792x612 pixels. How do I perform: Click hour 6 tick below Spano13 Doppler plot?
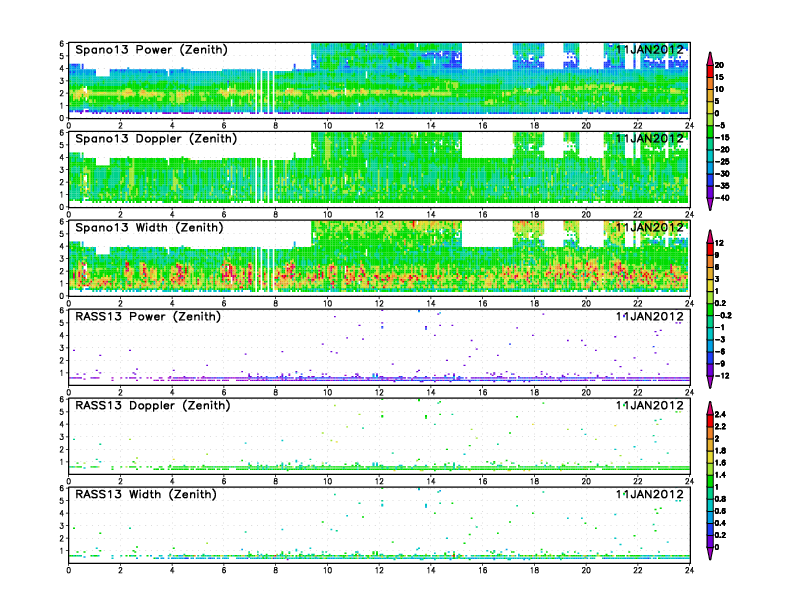(224, 215)
